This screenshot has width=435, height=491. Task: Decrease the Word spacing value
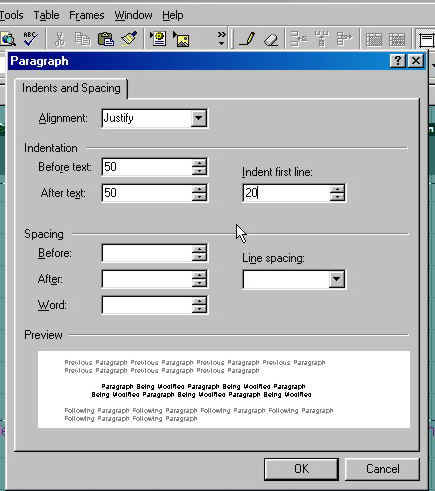click(199, 310)
